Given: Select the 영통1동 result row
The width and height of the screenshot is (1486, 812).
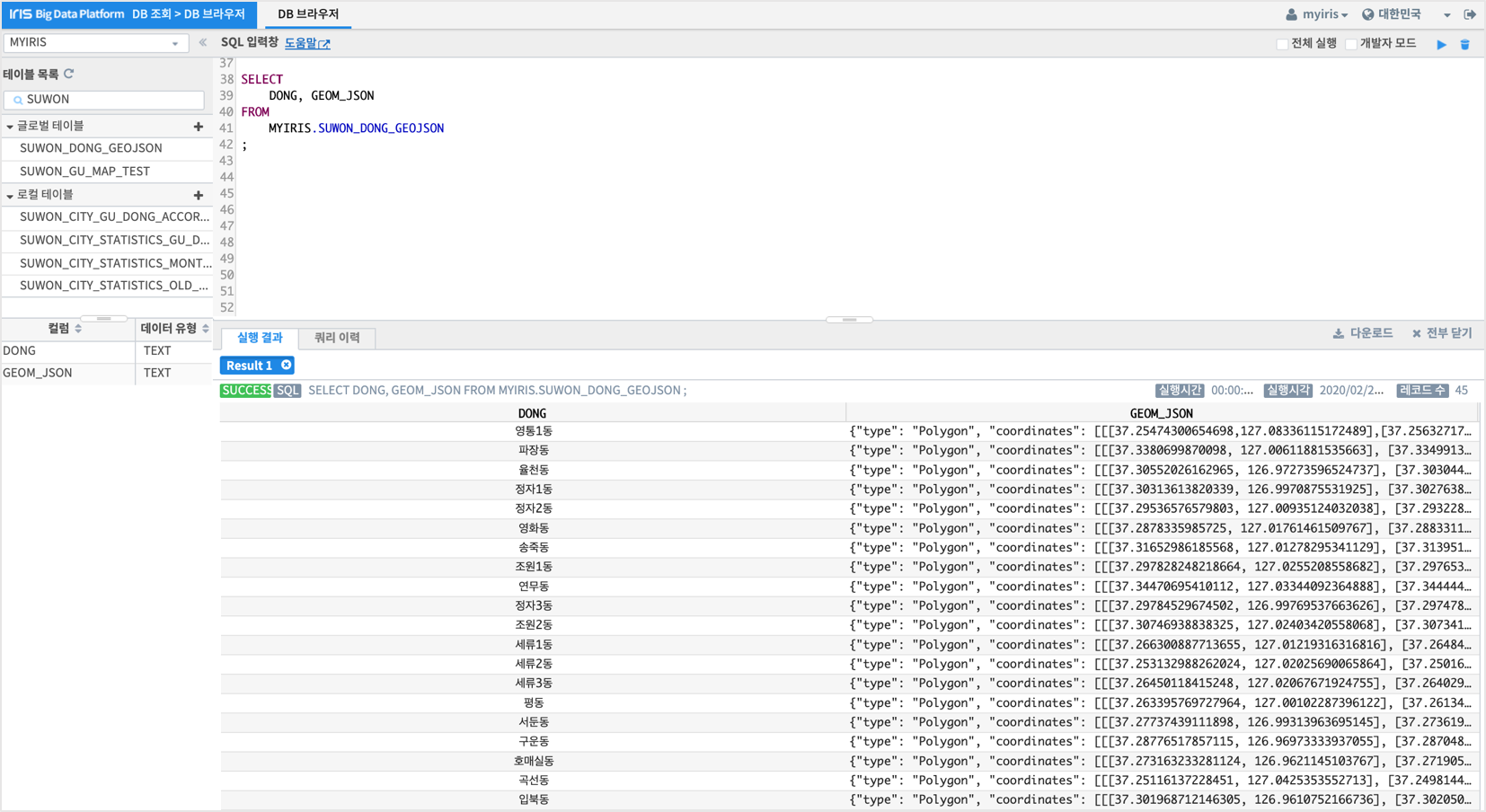Looking at the screenshot, I should [x=849, y=431].
